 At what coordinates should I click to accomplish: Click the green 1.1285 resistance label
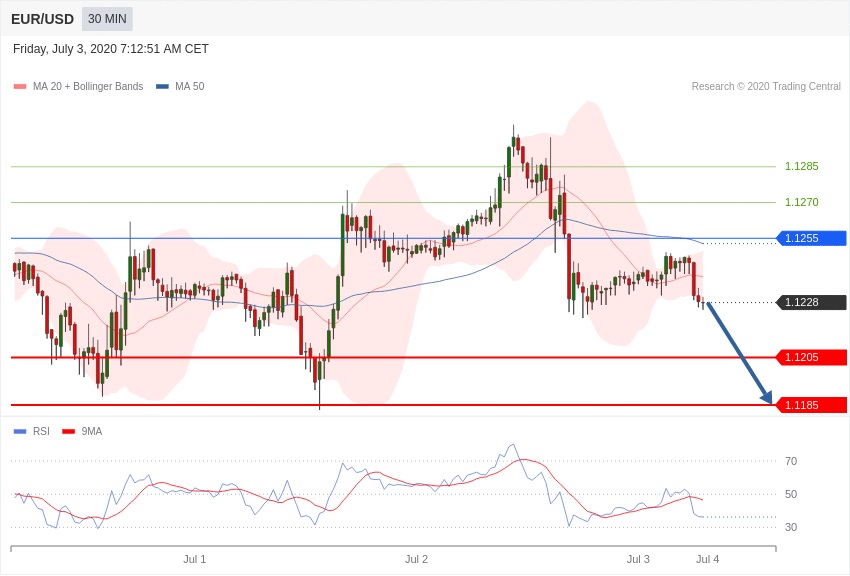[x=801, y=166]
